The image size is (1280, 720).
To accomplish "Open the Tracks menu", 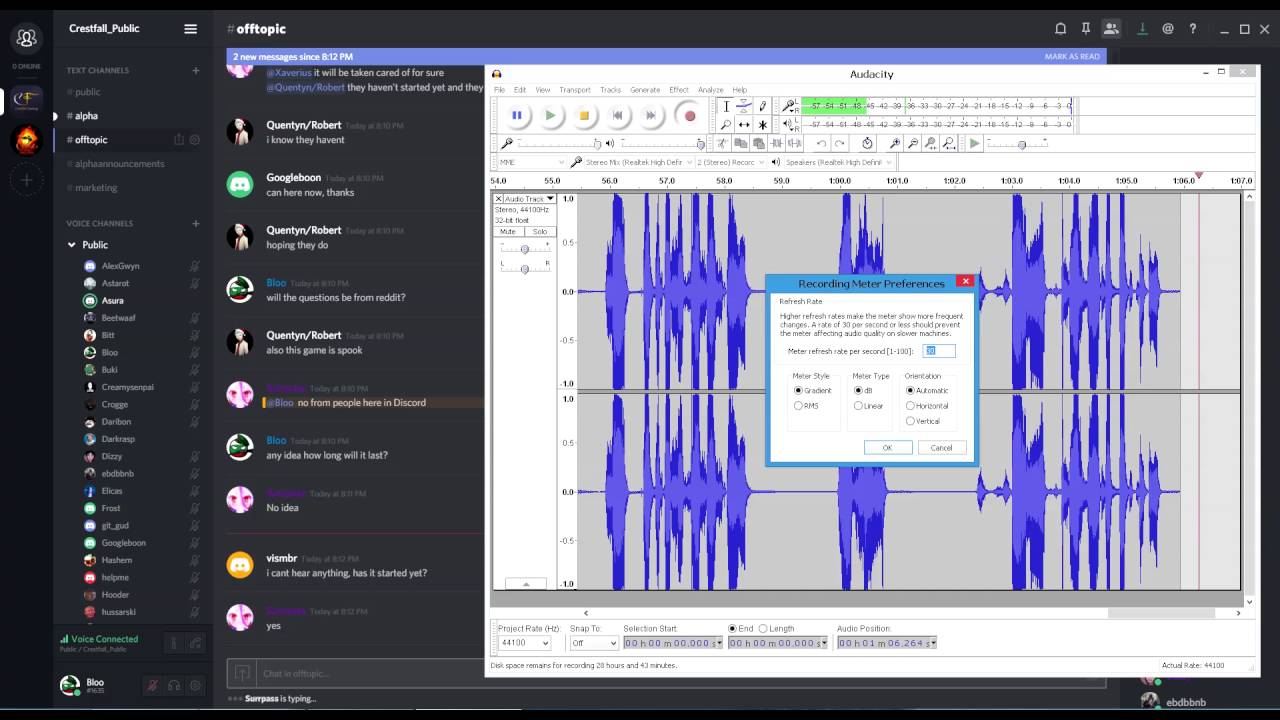I will click(610, 90).
